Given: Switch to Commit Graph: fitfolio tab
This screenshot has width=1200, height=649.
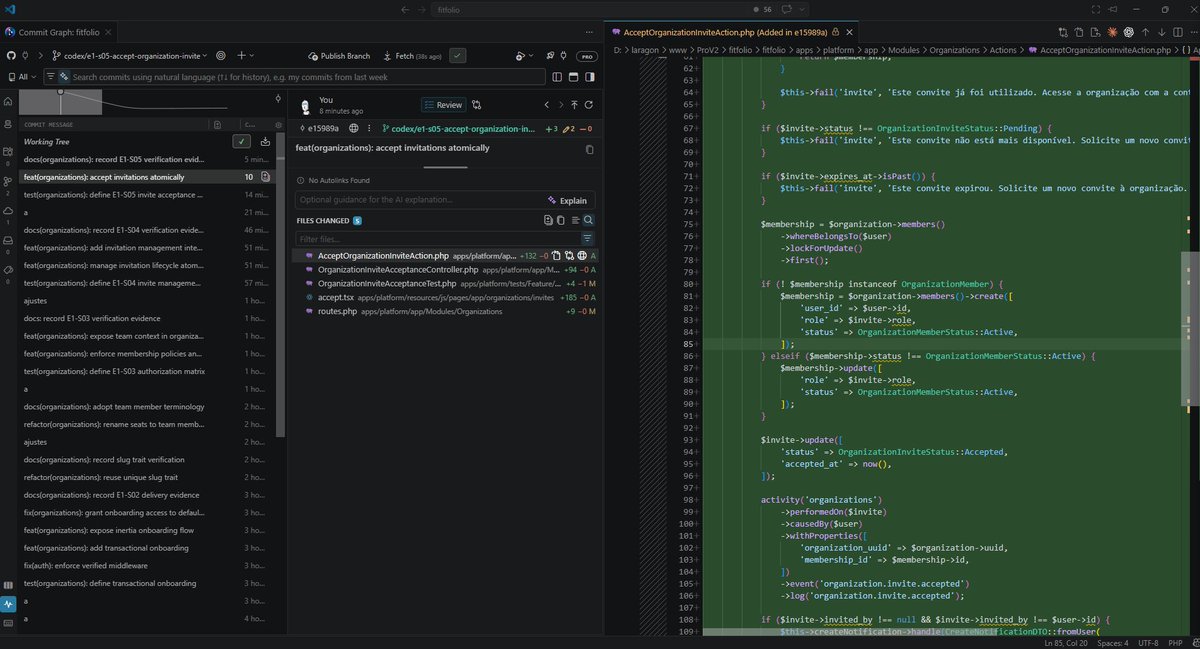Looking at the screenshot, I should point(60,32).
